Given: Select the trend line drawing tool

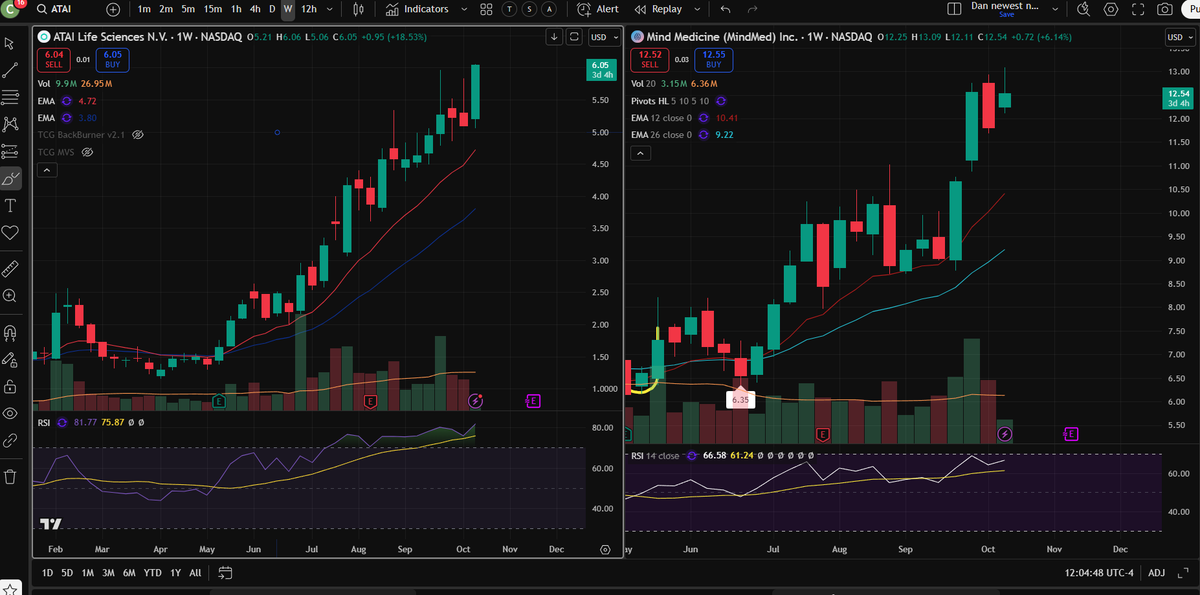Looking at the screenshot, I should (x=10, y=71).
